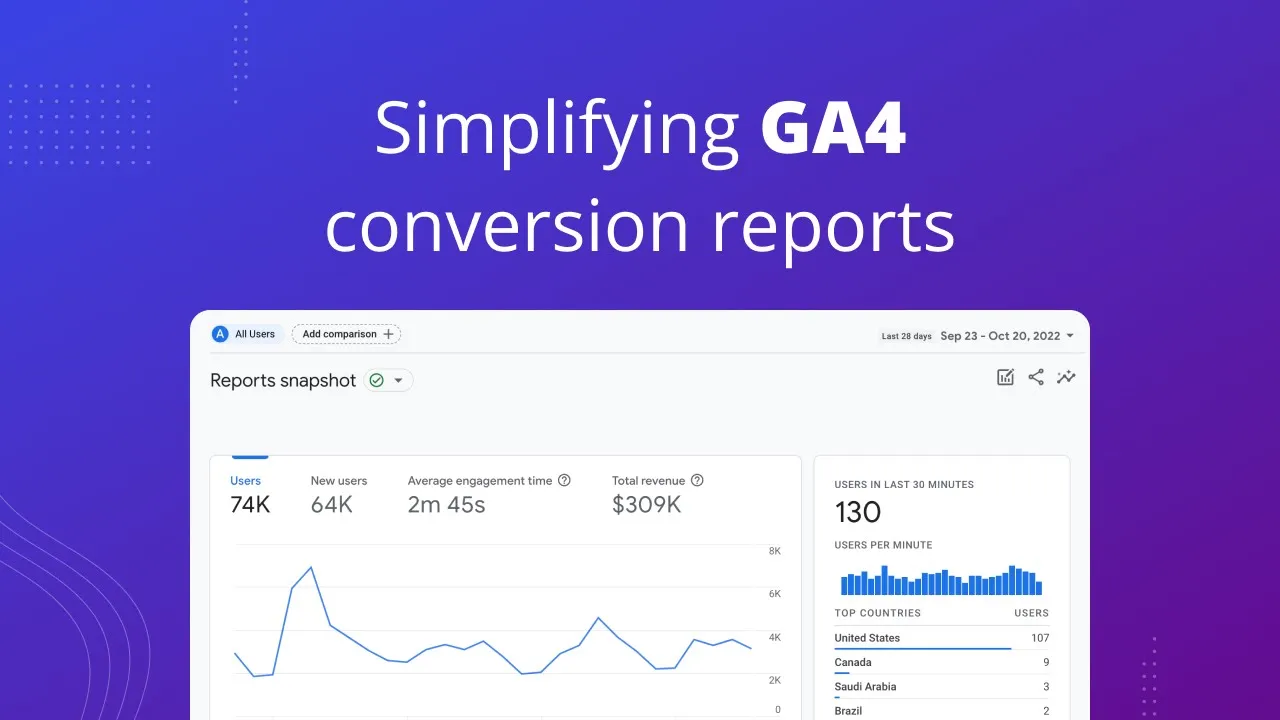The image size is (1280, 720).
Task: Click the Users in last 30 minutes heading
Action: [x=904, y=484]
